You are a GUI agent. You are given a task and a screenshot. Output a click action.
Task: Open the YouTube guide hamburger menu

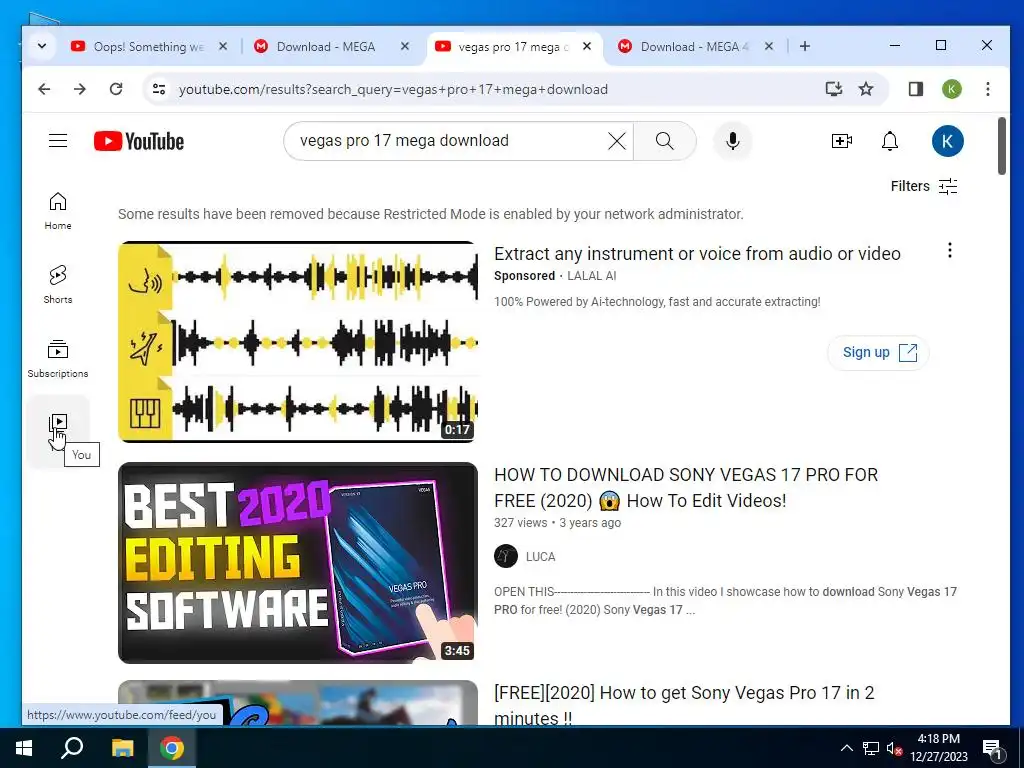tap(58, 140)
